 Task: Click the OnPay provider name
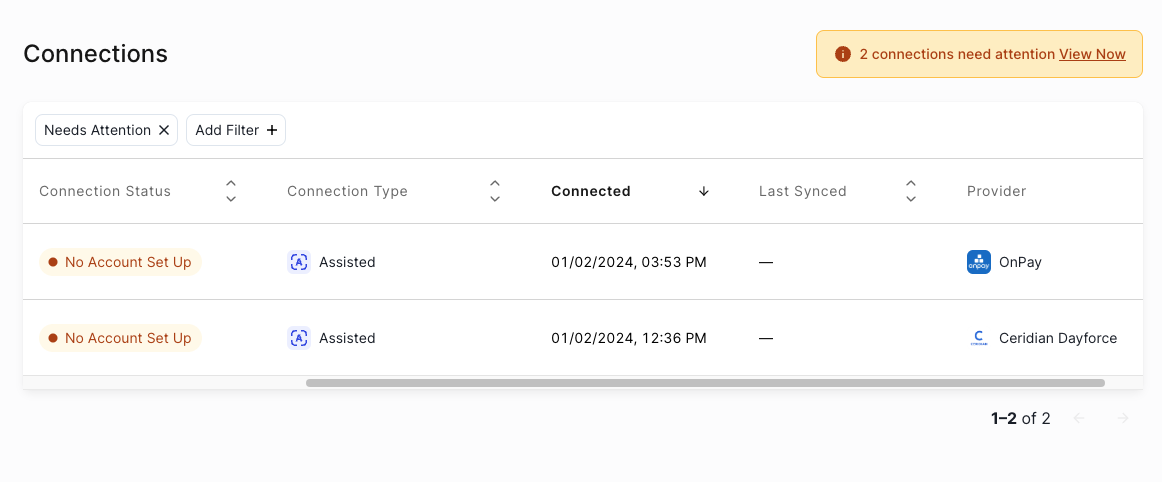tap(1020, 262)
